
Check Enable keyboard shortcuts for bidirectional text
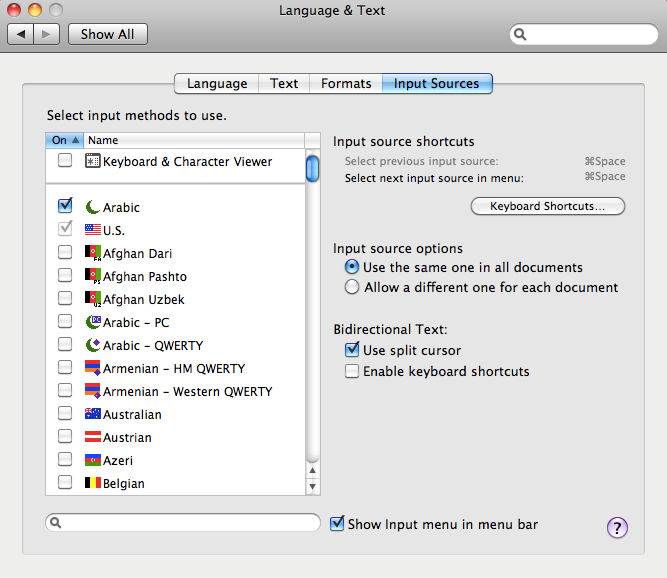coord(352,371)
